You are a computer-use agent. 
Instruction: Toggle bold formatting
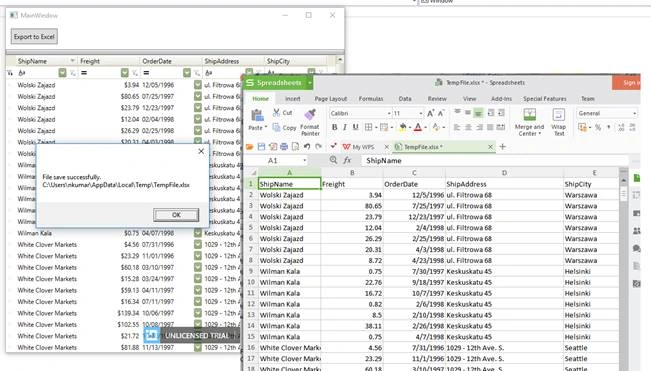[334, 127]
